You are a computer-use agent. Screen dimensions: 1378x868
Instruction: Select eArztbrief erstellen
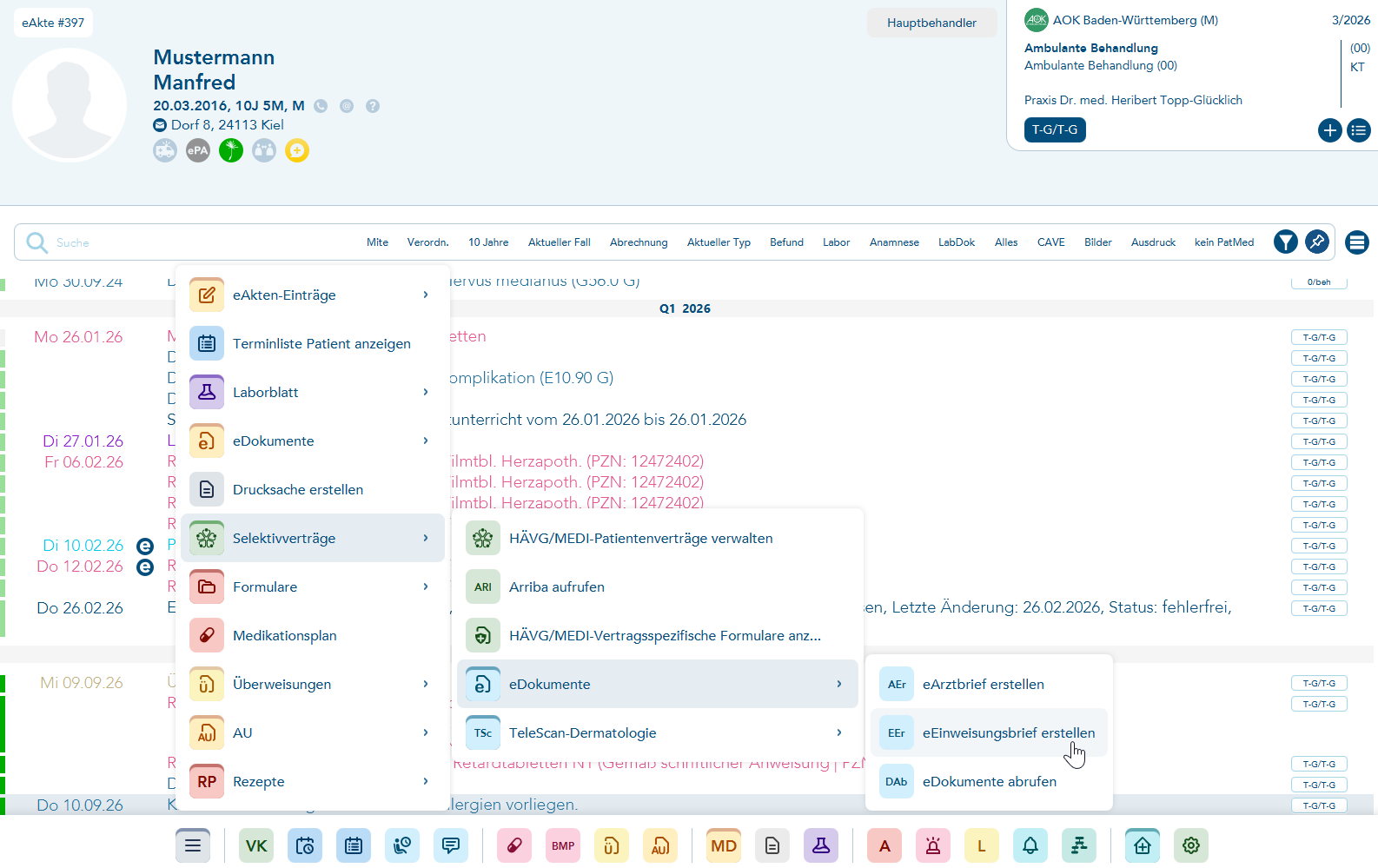coord(989,684)
